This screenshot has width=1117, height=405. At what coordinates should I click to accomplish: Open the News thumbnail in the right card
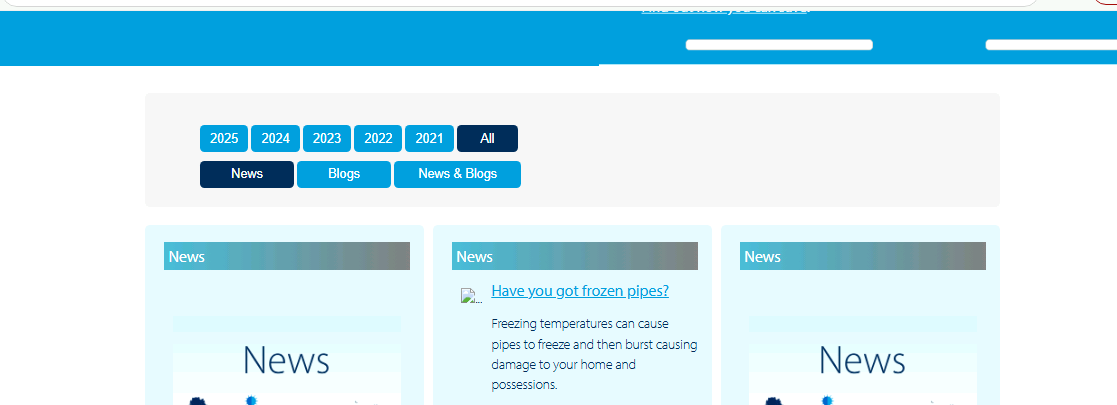pos(862,361)
